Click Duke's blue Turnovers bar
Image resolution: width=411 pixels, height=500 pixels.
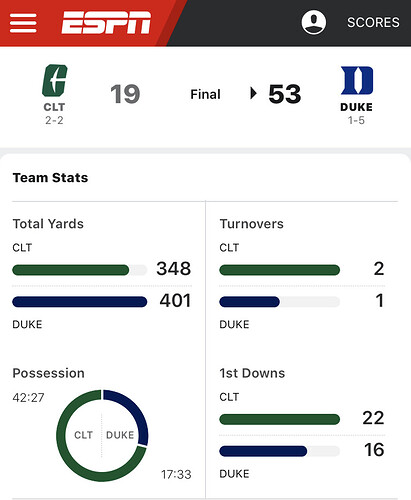pyautogui.click(x=249, y=302)
